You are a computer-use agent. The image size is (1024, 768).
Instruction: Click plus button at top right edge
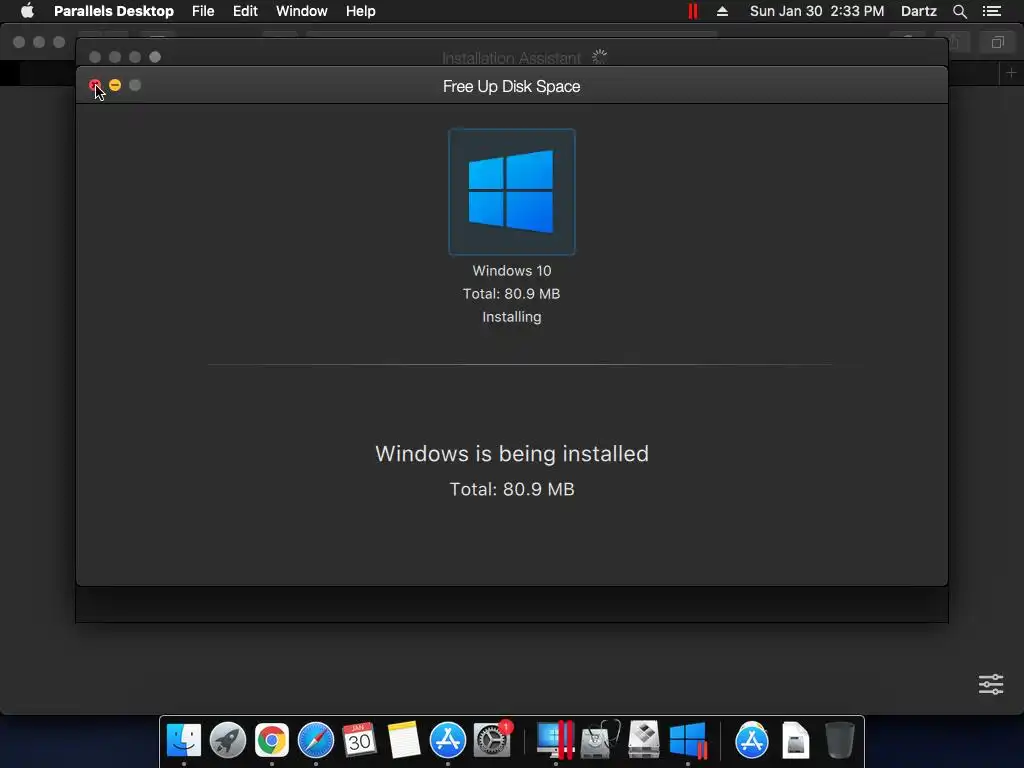(x=1011, y=72)
